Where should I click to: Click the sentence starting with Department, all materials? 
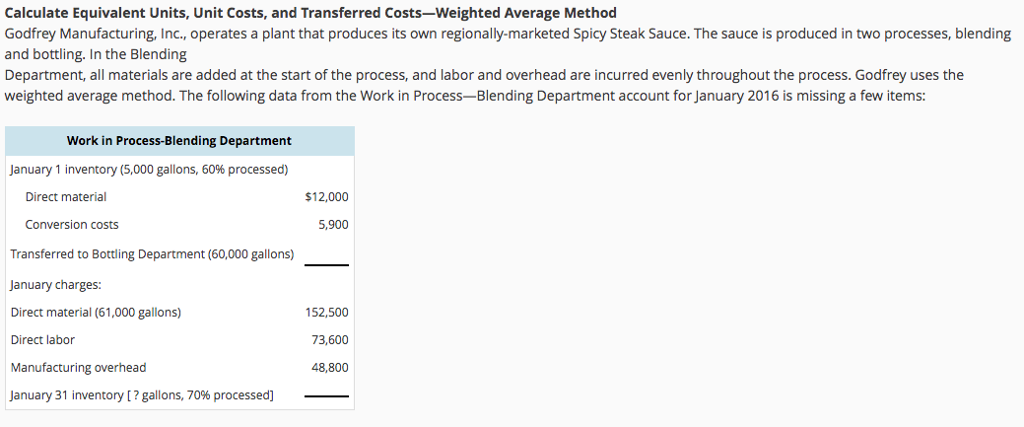(484, 75)
